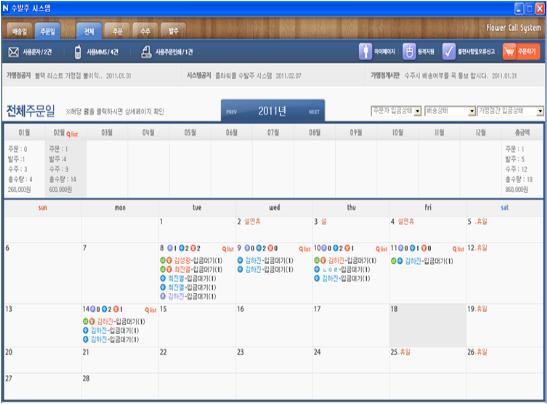Open the 주문자 입금상태 dropdown
Image resolution: width=547 pixels, height=404 pixels.
point(396,111)
